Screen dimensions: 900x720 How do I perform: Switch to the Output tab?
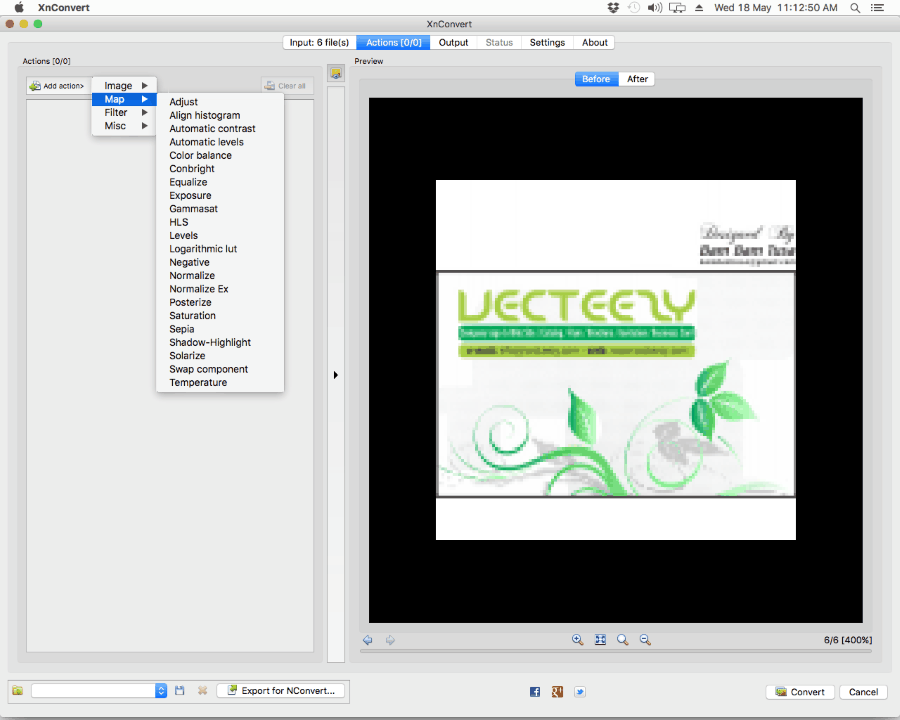pyautogui.click(x=453, y=42)
